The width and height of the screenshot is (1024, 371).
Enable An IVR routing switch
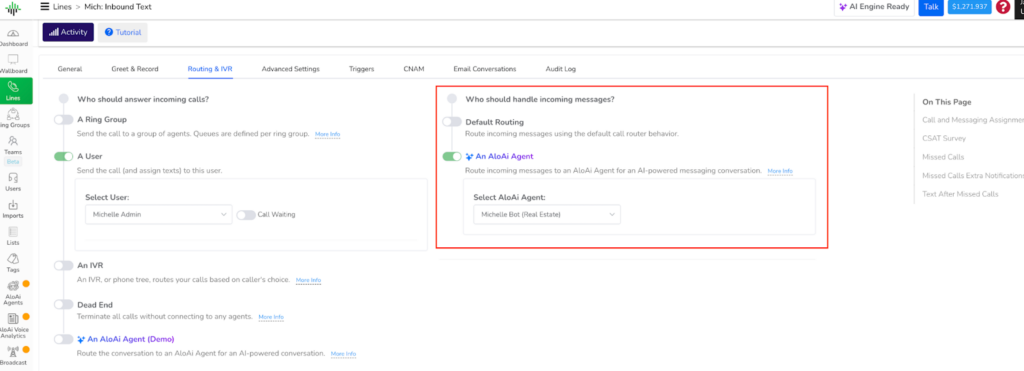coord(63,265)
